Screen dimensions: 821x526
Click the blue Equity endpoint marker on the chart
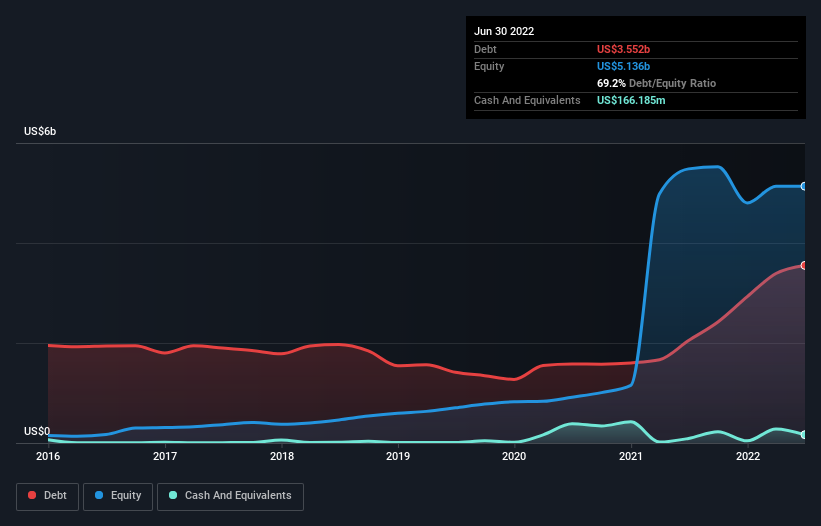click(x=804, y=186)
